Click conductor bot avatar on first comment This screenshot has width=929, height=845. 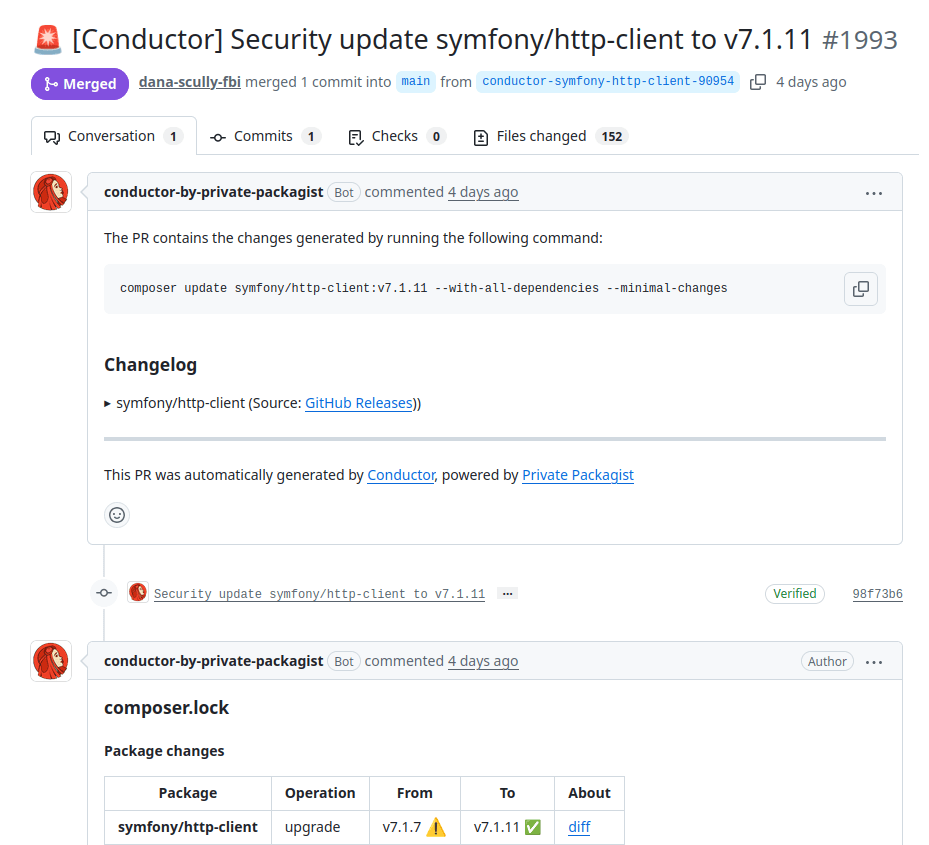point(51,192)
